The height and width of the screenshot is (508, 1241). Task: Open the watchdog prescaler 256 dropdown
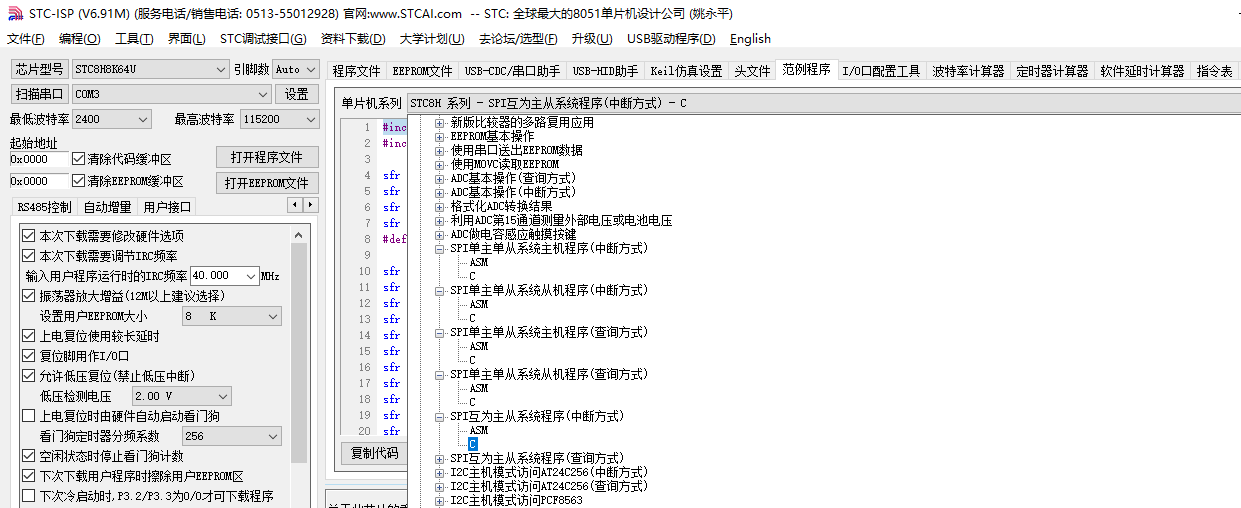(x=232, y=436)
